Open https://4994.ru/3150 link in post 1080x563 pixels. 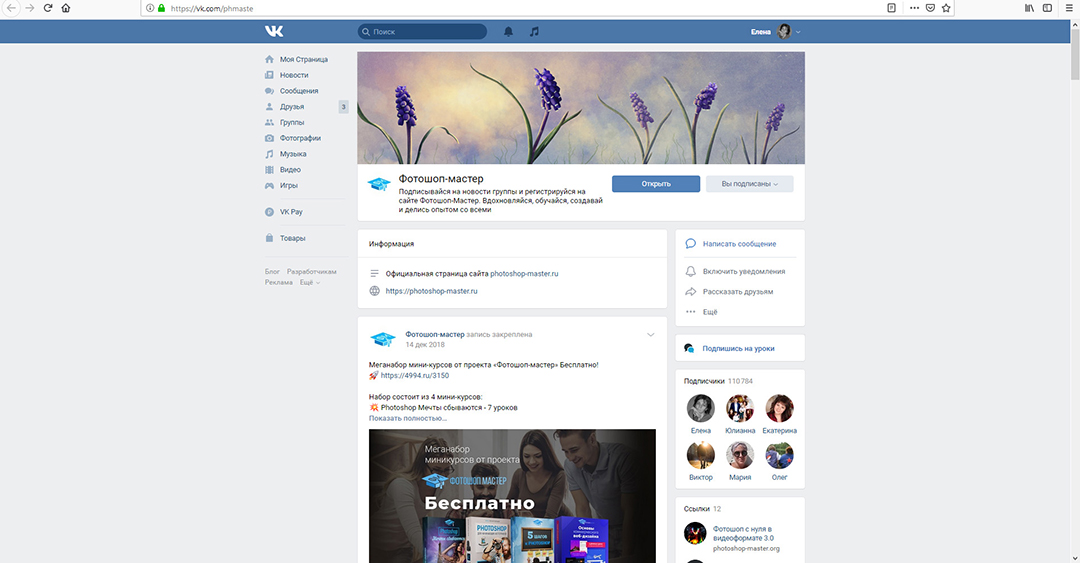pos(415,376)
